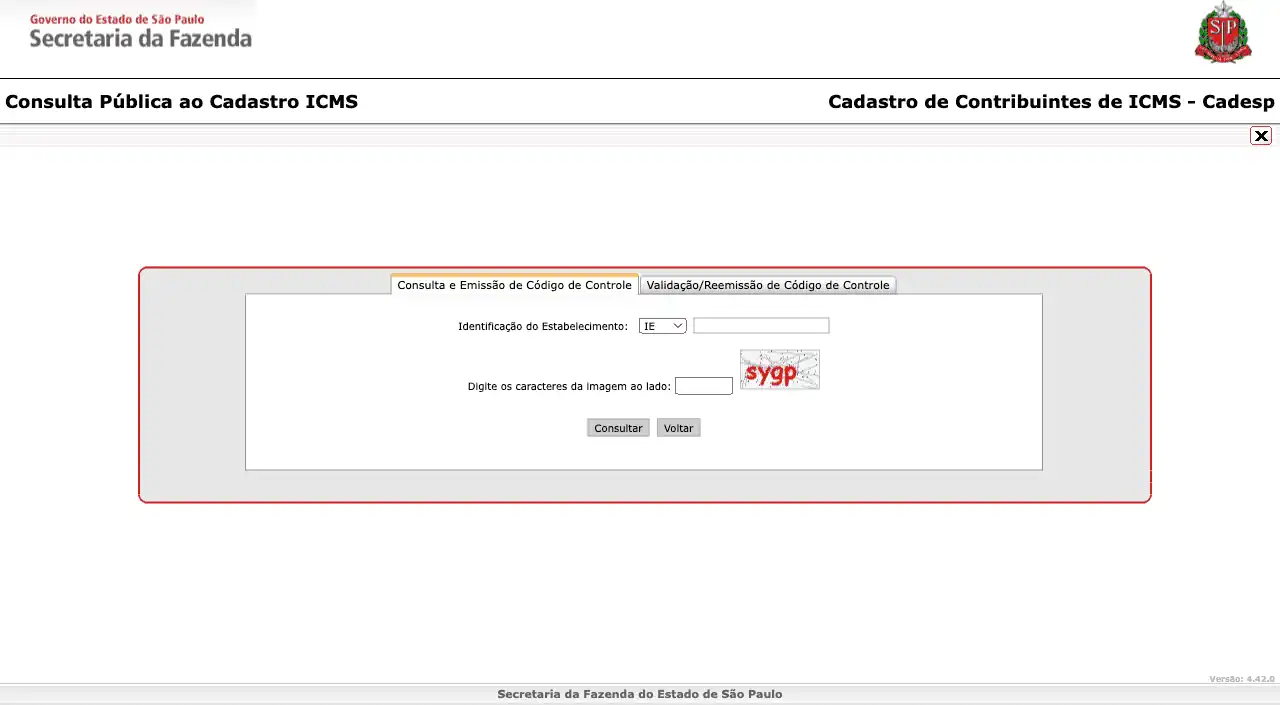Screen dimensions: 1280x705
Task: Click the São Paulo coat of arms emblem
Action: (x=1222, y=33)
